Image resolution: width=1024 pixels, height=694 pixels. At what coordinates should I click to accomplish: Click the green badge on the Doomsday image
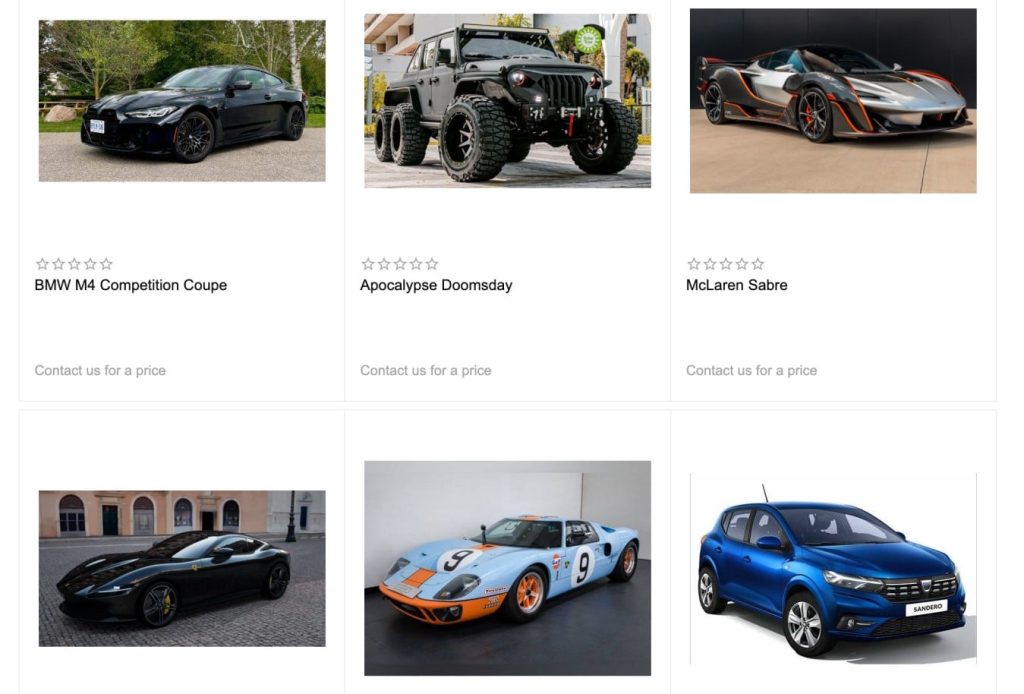pos(588,40)
